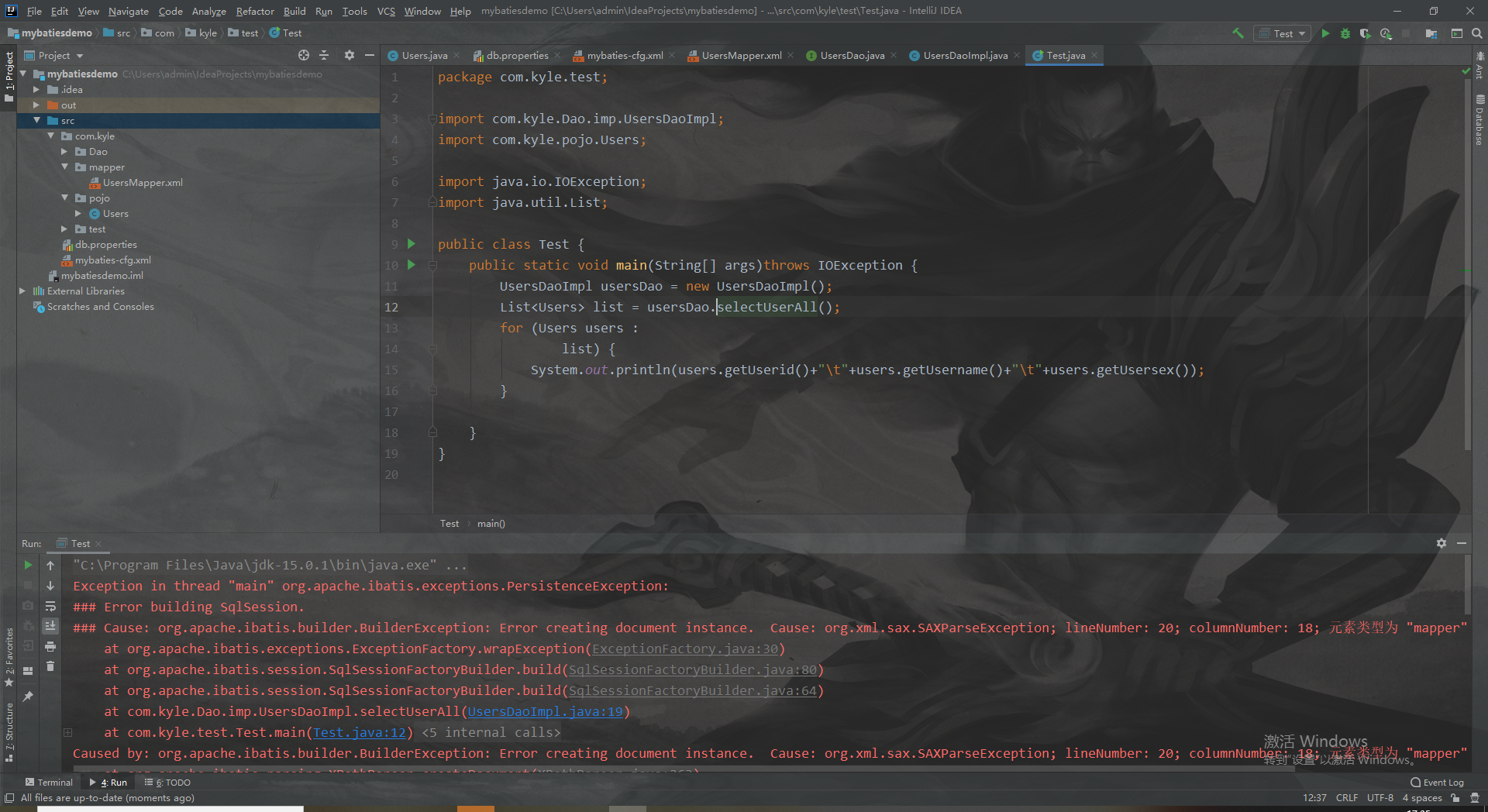Restore layout in Run panel

pyautogui.click(x=28, y=671)
